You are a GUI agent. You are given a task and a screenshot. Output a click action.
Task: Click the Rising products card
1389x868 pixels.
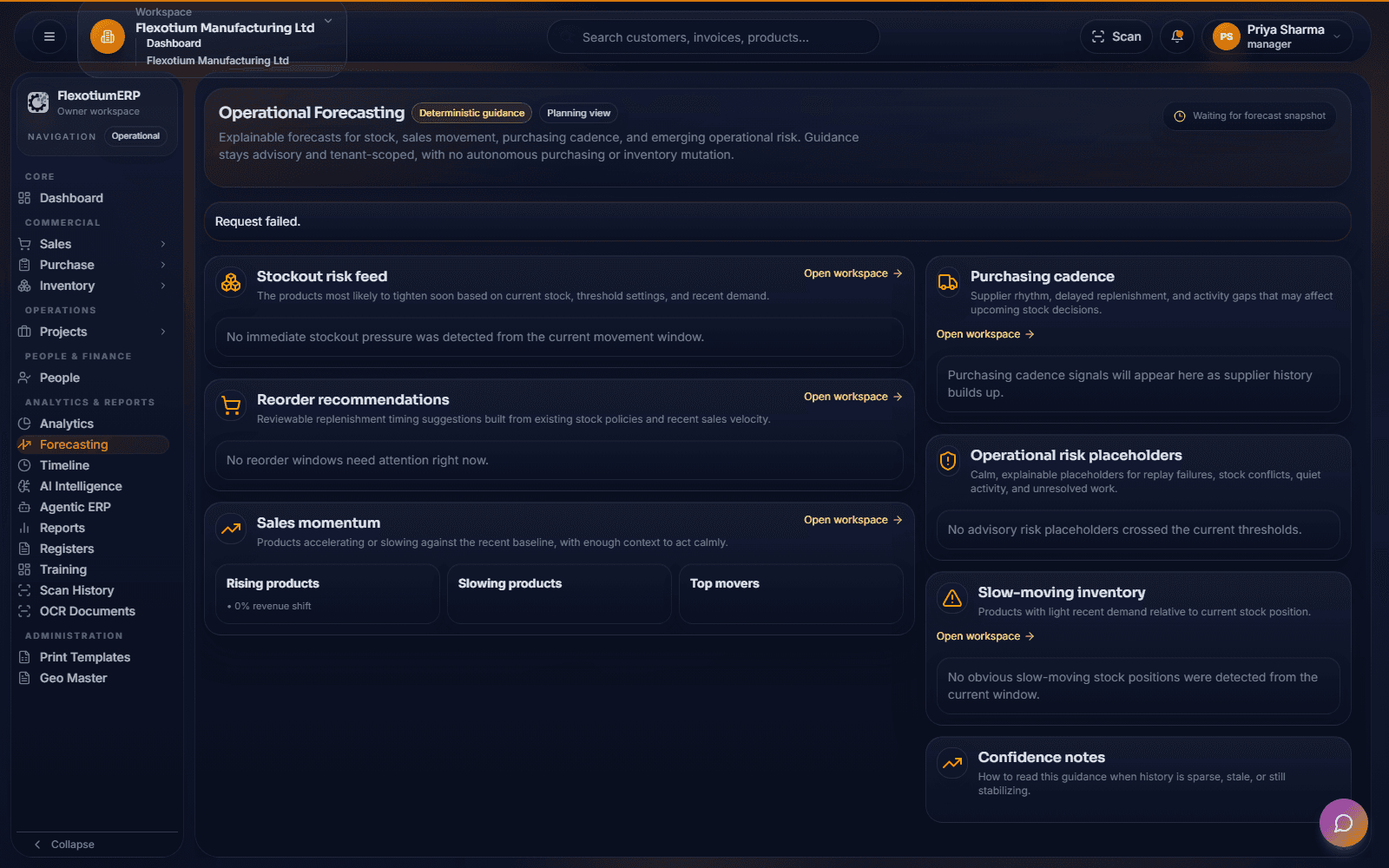tap(327, 594)
